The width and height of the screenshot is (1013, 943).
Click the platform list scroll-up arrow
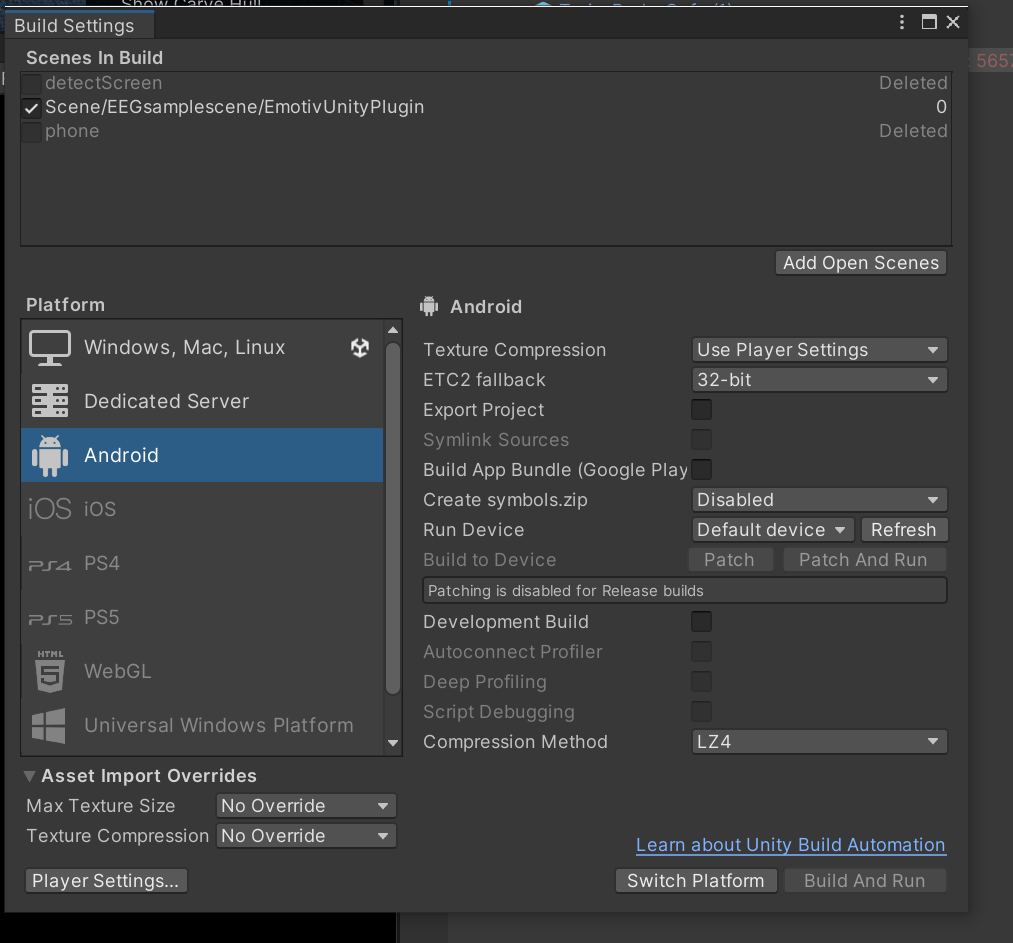pos(393,330)
